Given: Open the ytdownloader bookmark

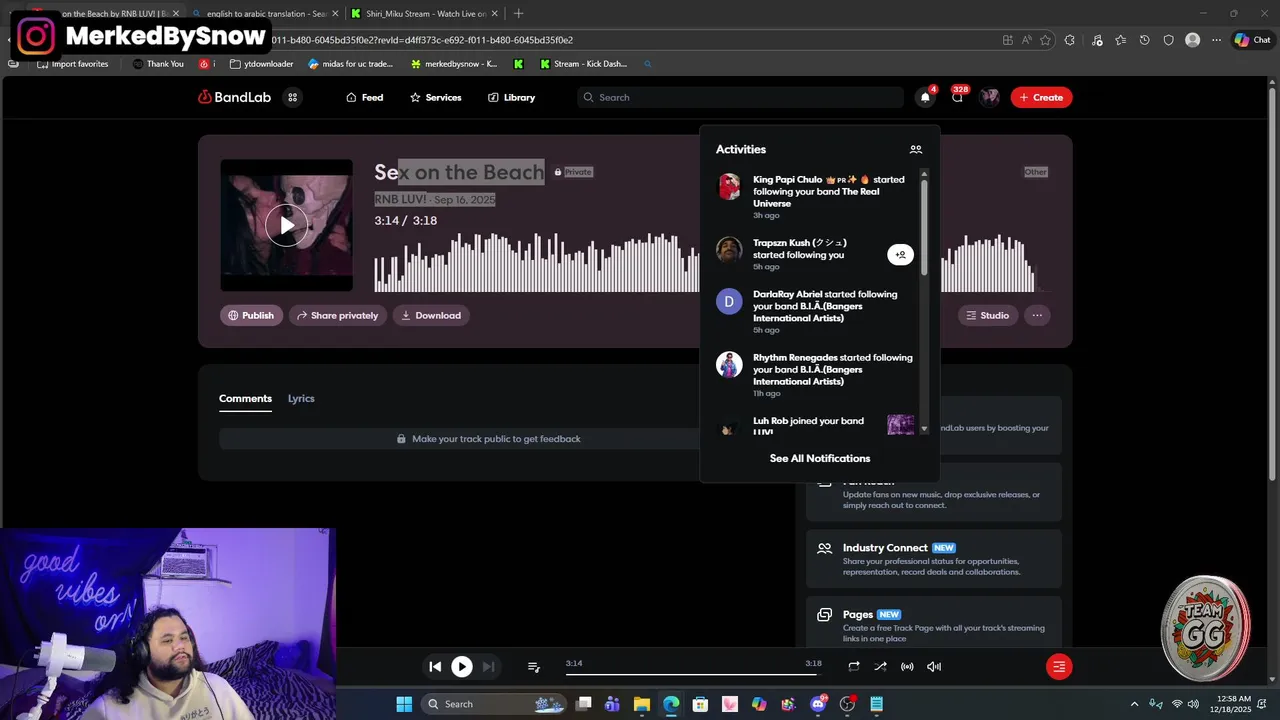Looking at the screenshot, I should (x=261, y=64).
